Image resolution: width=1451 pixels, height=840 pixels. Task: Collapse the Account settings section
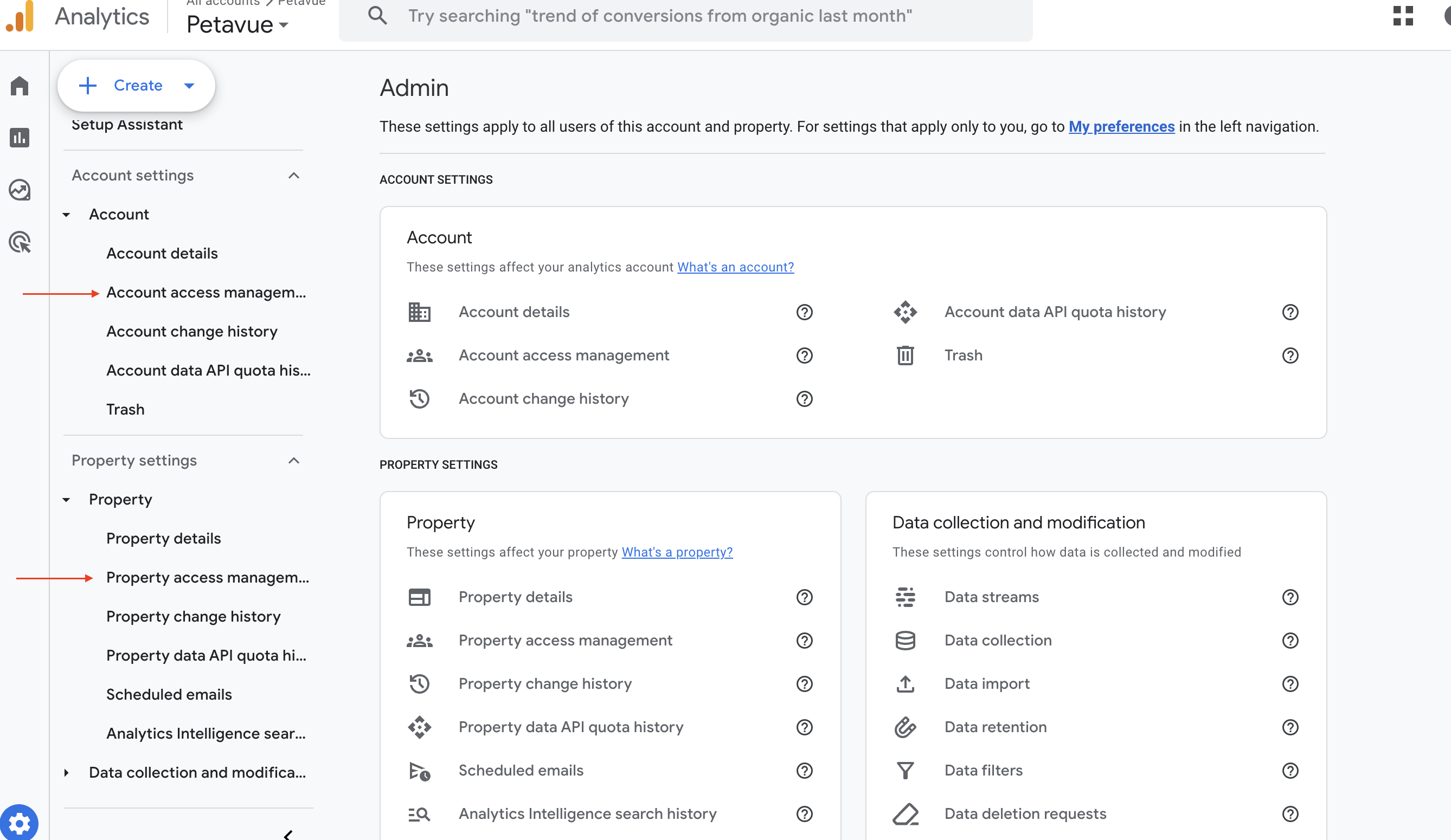(294, 176)
